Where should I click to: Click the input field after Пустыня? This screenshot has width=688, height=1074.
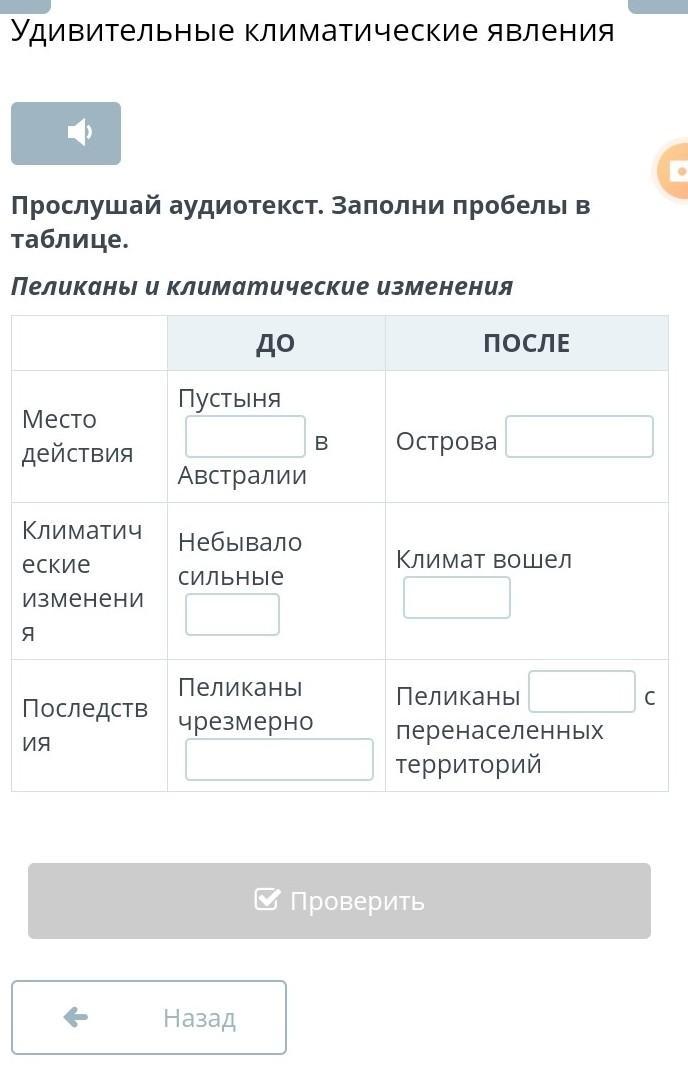[245, 436]
